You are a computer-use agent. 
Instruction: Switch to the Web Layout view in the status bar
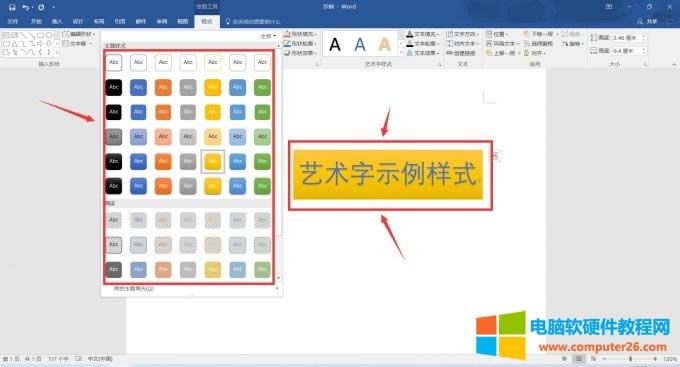594,359
